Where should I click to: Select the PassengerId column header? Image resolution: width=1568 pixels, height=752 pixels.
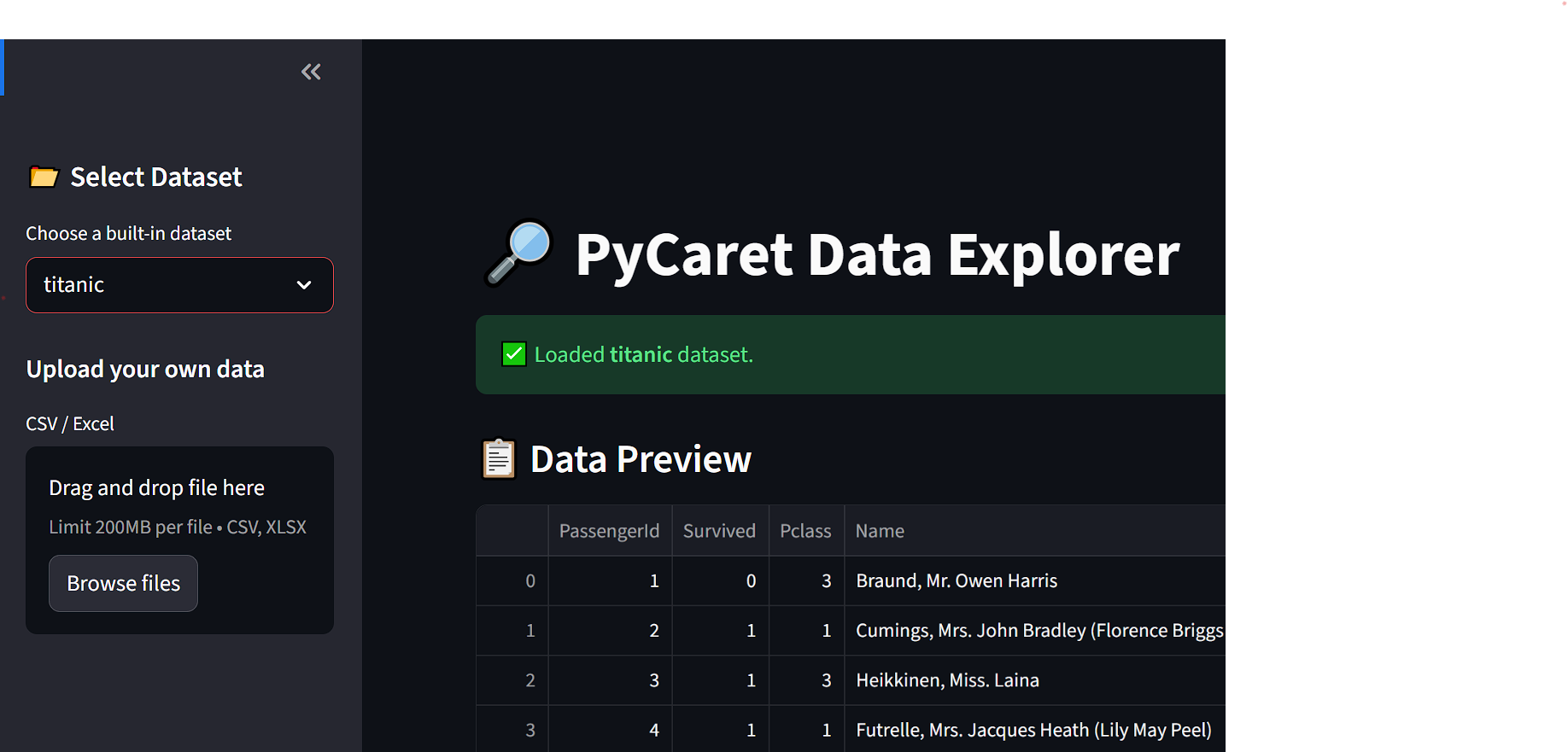click(609, 531)
